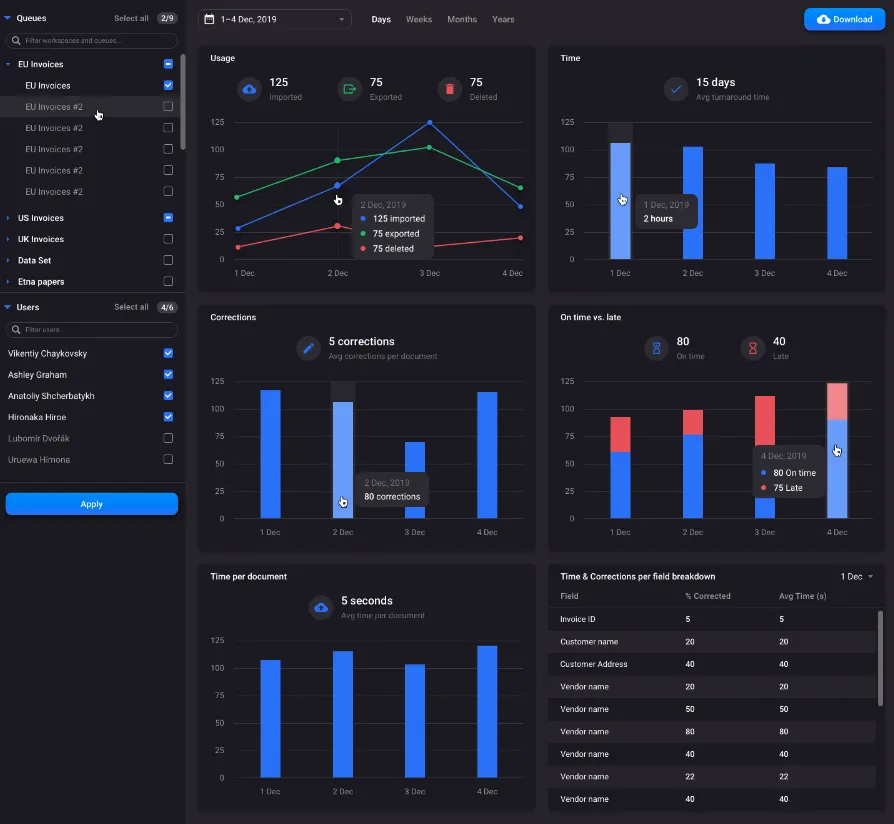
Task: Switch to the Weeks view
Action: [x=419, y=18]
